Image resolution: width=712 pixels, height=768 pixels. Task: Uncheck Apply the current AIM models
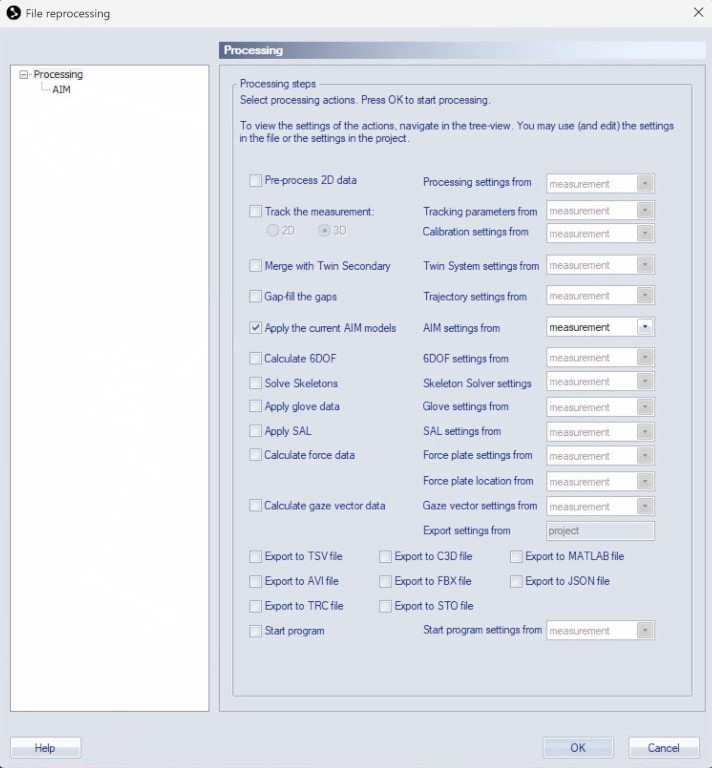click(255, 328)
